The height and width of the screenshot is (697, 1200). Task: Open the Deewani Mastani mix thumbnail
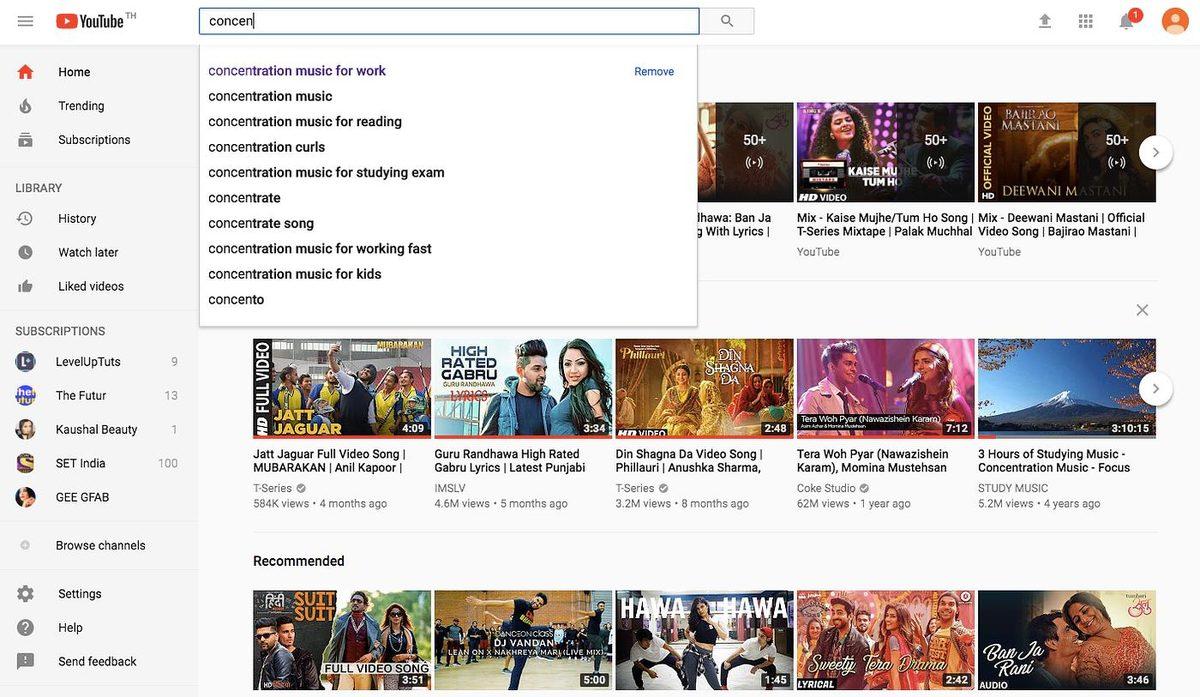tap(1067, 153)
